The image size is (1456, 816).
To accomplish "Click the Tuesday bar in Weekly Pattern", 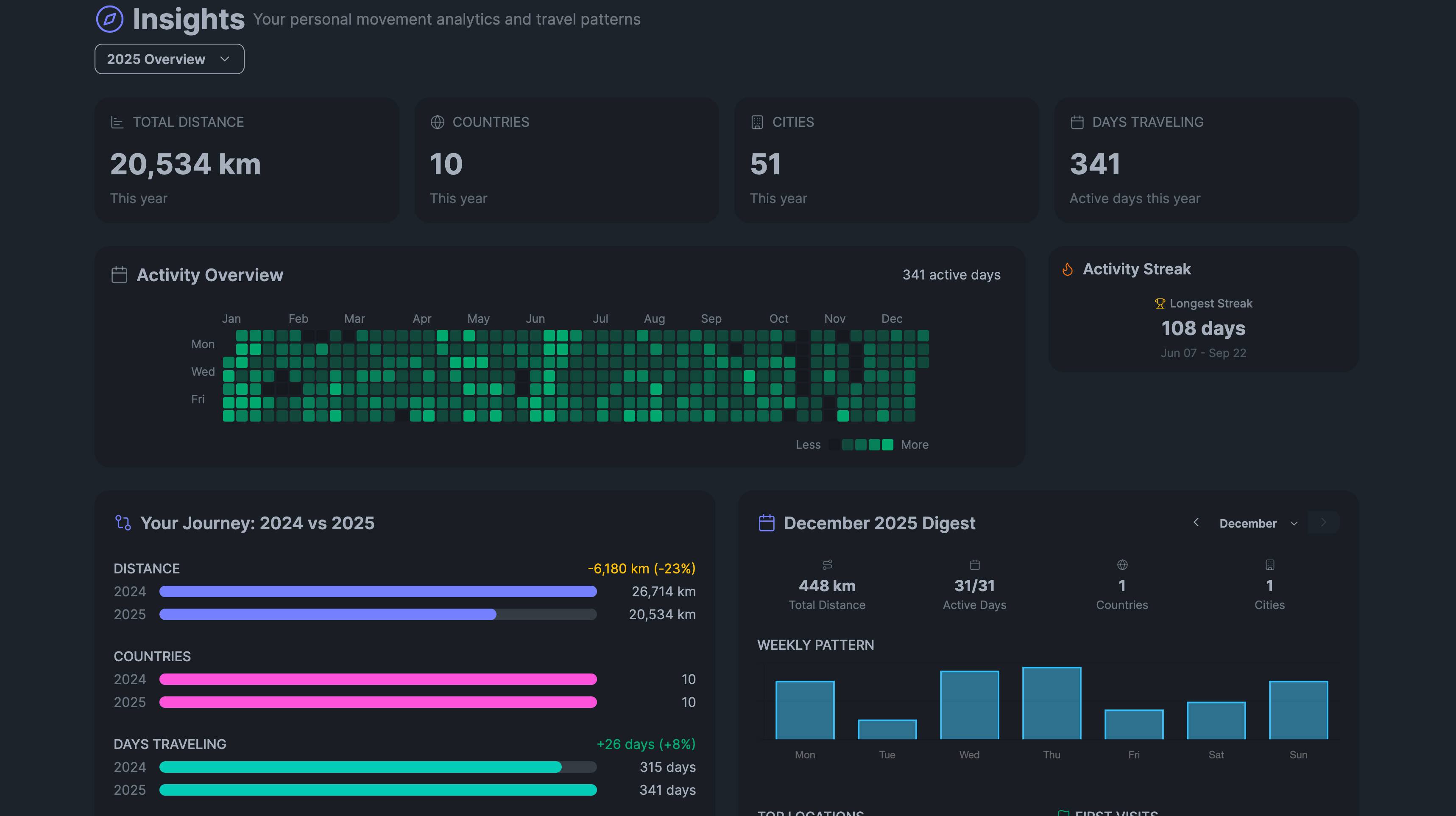I will pyautogui.click(x=887, y=729).
